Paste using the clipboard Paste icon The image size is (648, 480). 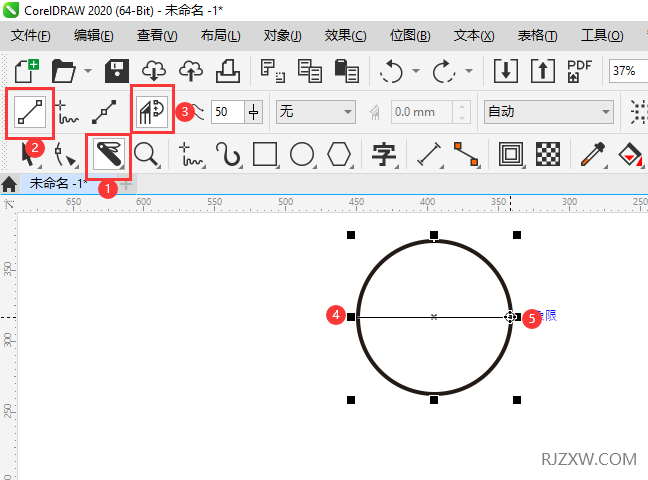[346, 71]
